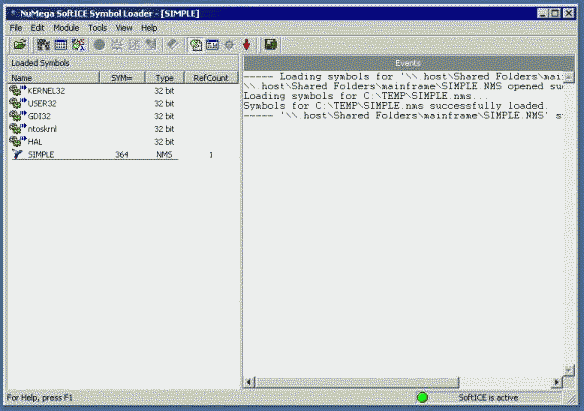Sort by the Type column header

165,78
